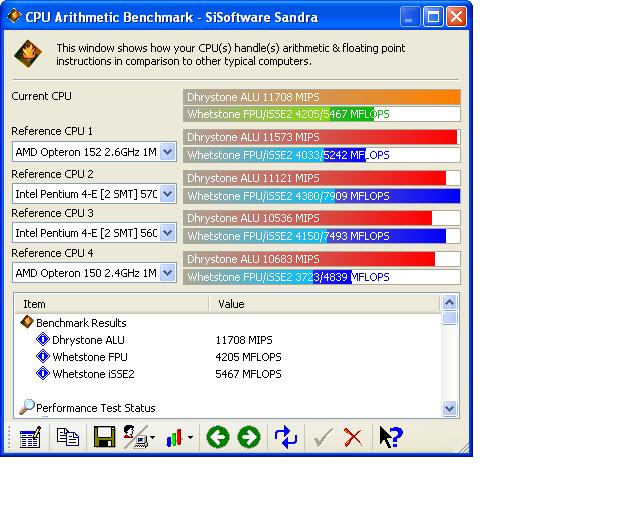This screenshot has height=512, width=640.
Task: Open Reference CPU 2 dropdown (Pentium 4-E 570)
Action: pyautogui.click(x=168, y=194)
